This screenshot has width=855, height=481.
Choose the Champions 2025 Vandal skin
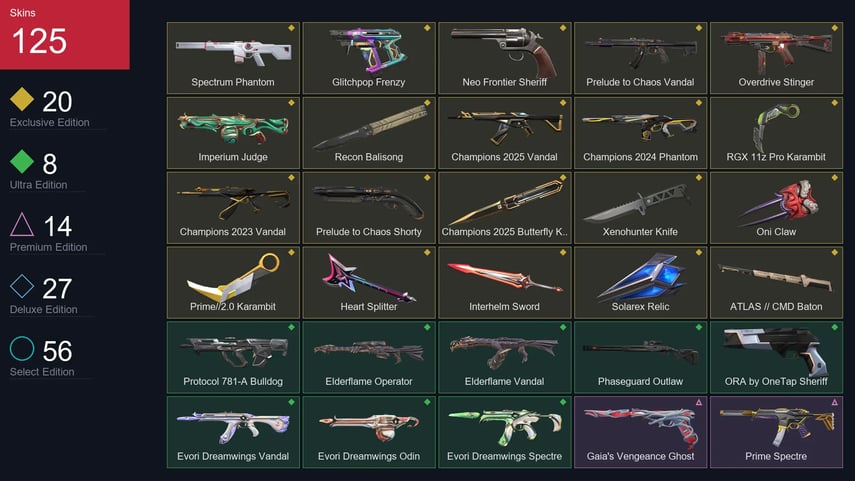coord(504,133)
